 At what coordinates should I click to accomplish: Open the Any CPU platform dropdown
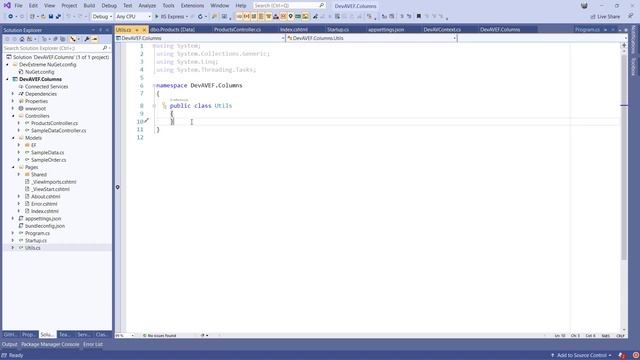point(133,16)
